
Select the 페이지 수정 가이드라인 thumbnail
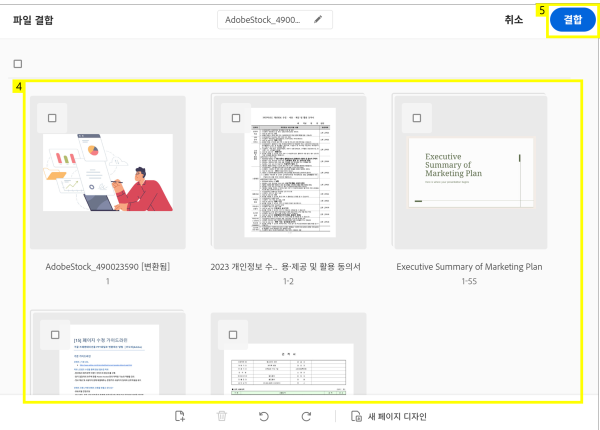pyautogui.click(x=108, y=353)
